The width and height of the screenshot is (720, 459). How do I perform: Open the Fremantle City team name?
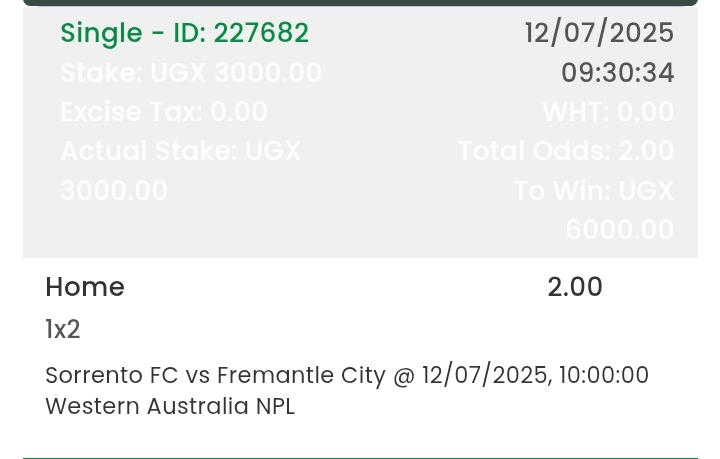(x=300, y=375)
